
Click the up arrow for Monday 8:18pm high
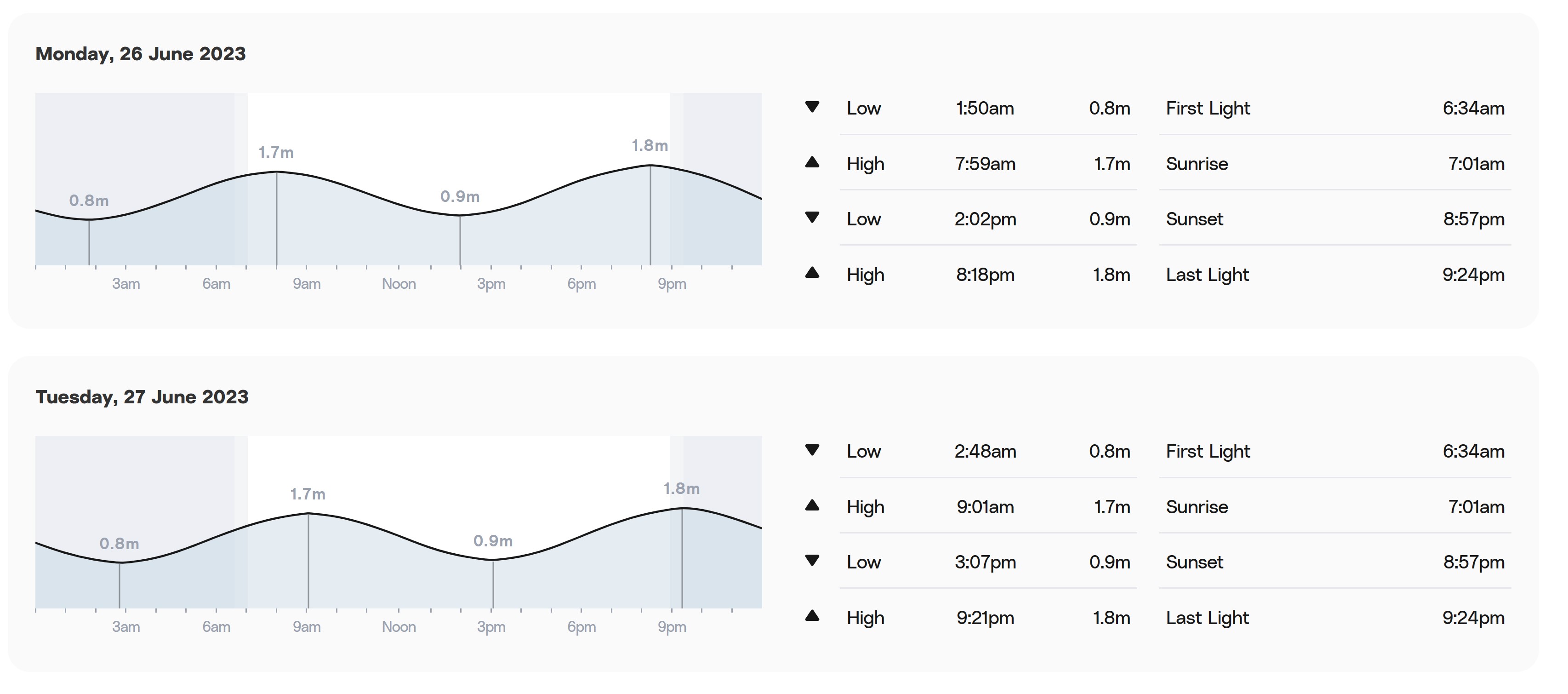pyautogui.click(x=812, y=273)
